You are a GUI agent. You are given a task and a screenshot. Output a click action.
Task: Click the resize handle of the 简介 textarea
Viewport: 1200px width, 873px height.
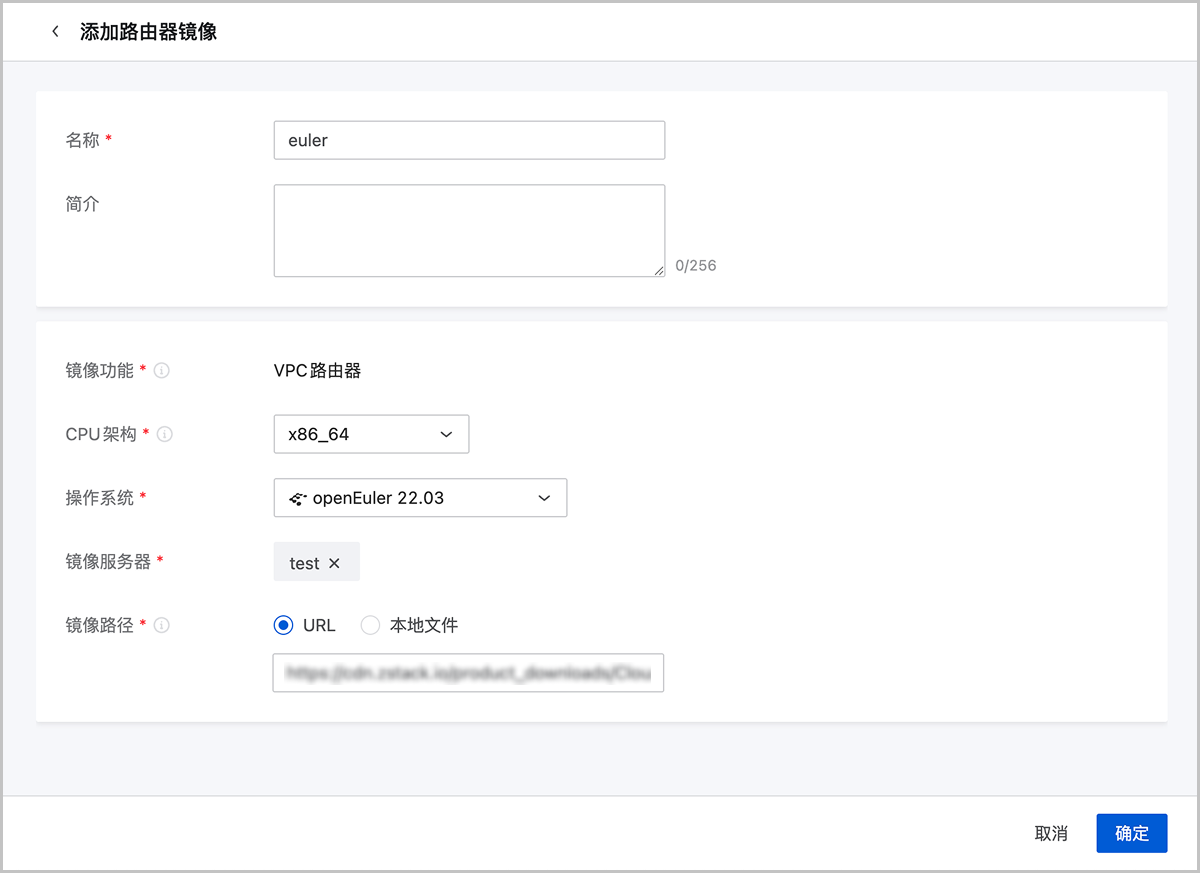659,270
